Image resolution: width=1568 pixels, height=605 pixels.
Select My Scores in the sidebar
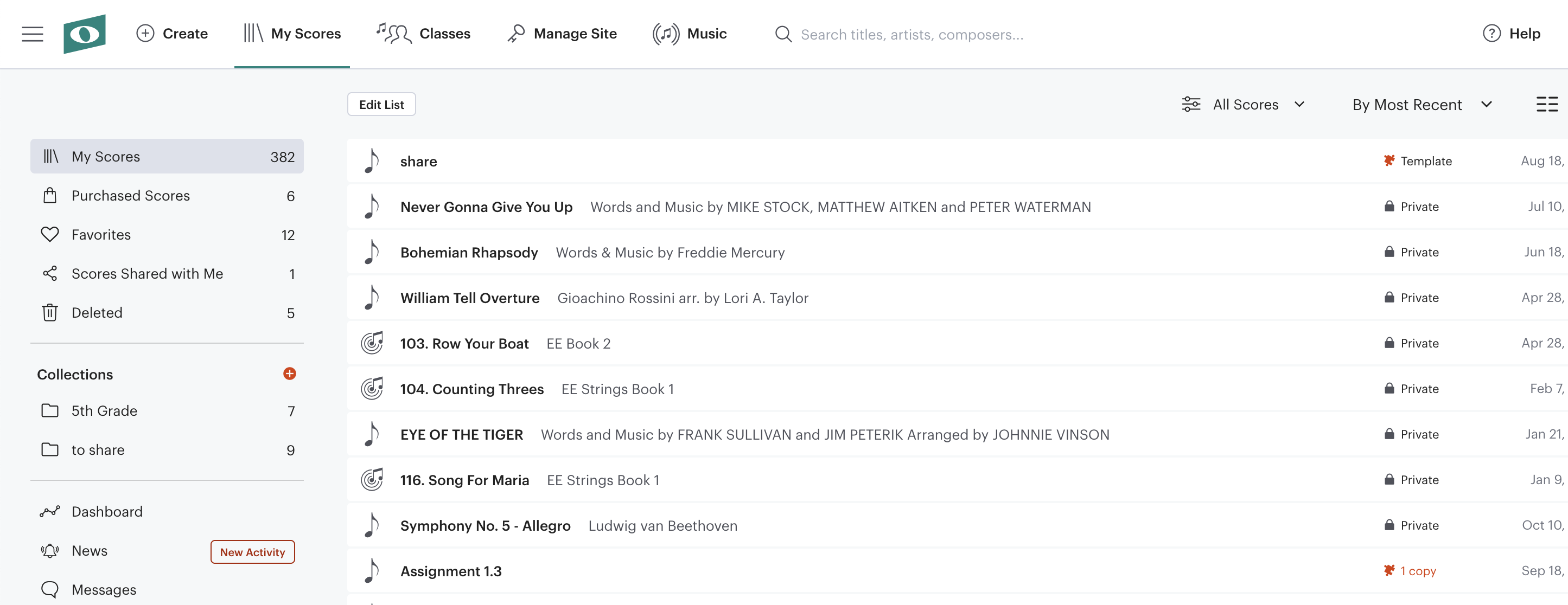coord(167,156)
